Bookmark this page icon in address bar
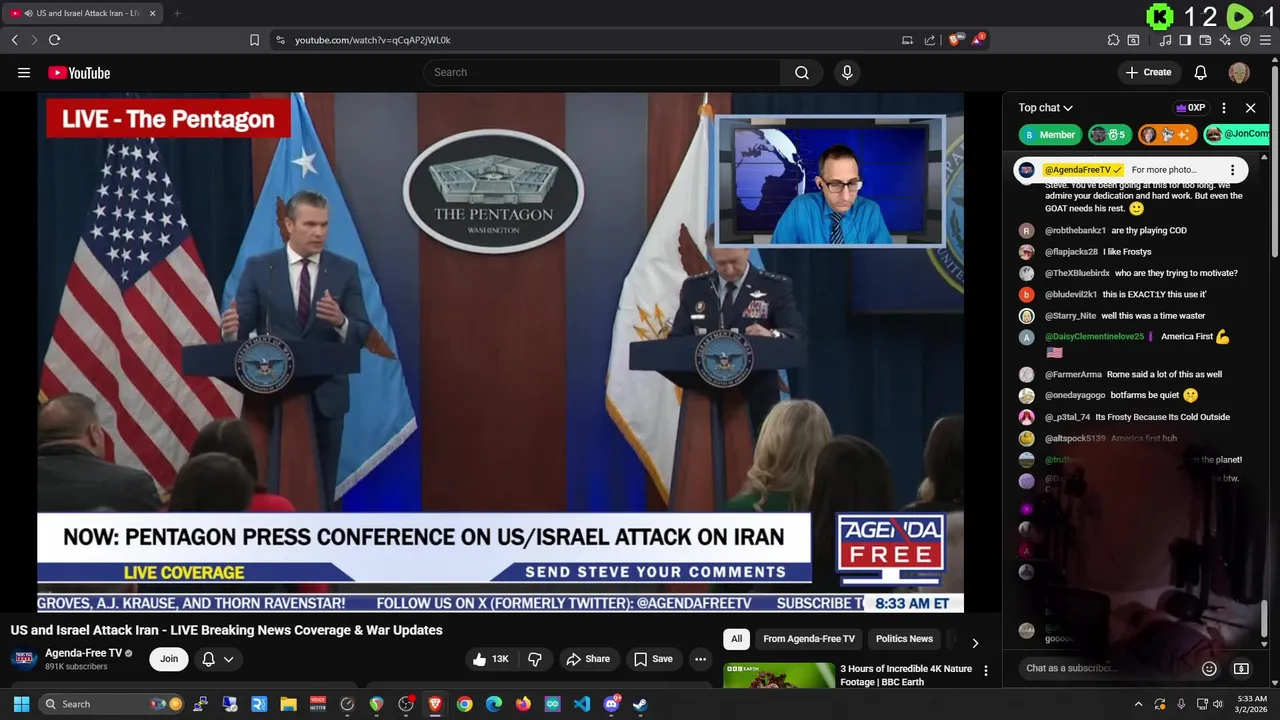 click(x=254, y=40)
